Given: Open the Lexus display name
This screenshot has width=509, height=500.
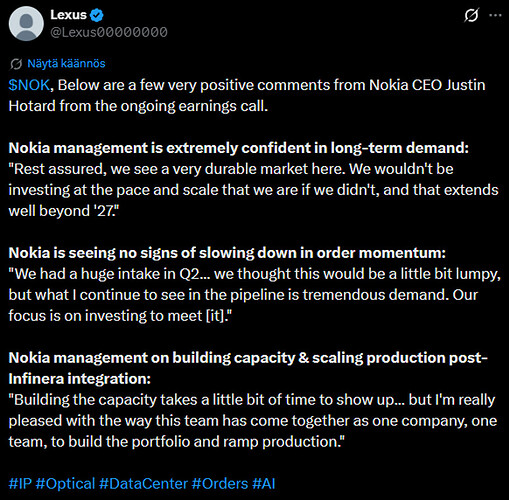Looking at the screenshot, I should pos(68,15).
